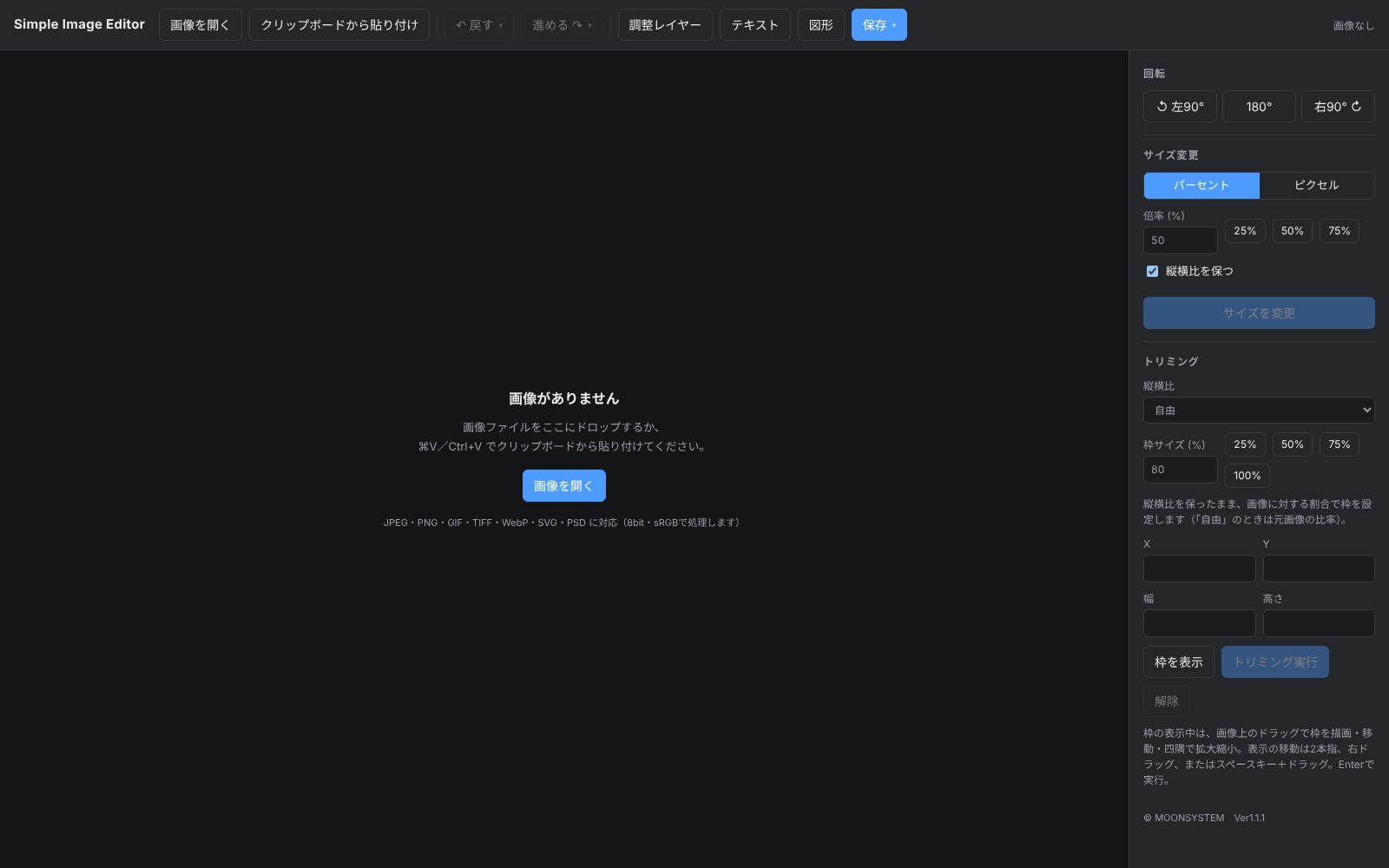Rotate left 90° button

tap(1180, 107)
